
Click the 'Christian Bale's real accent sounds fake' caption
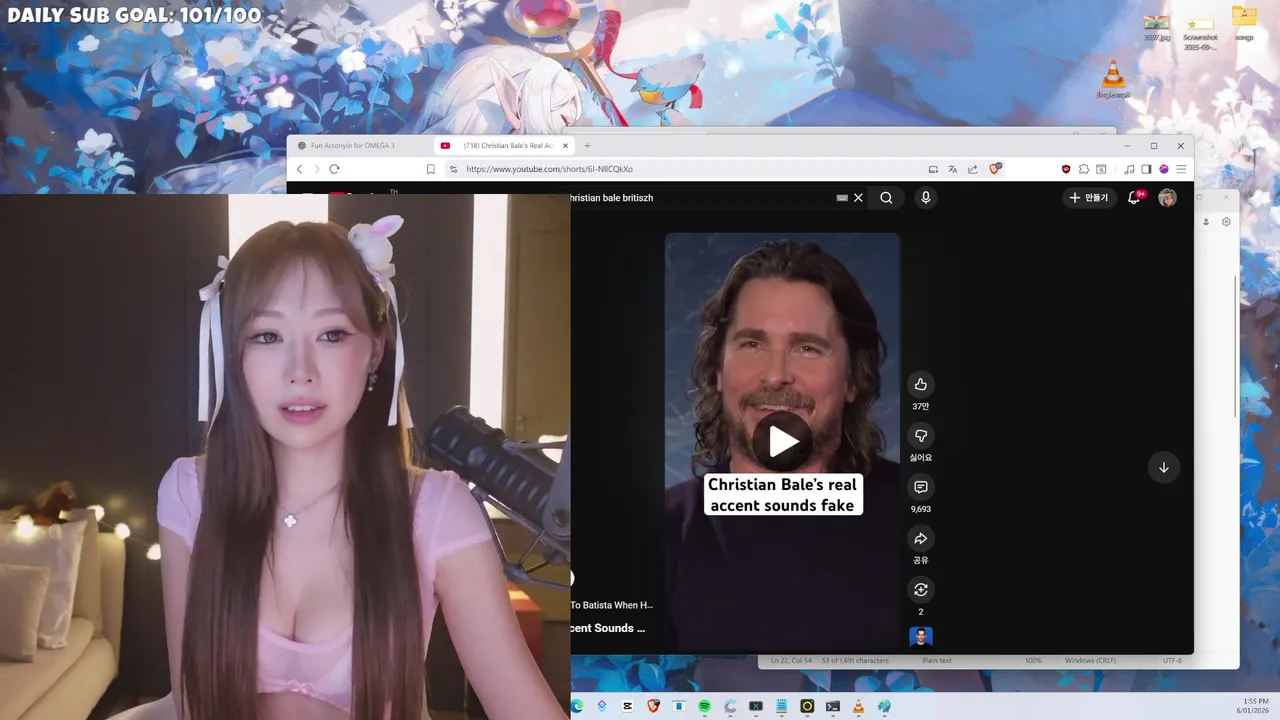[782, 495]
